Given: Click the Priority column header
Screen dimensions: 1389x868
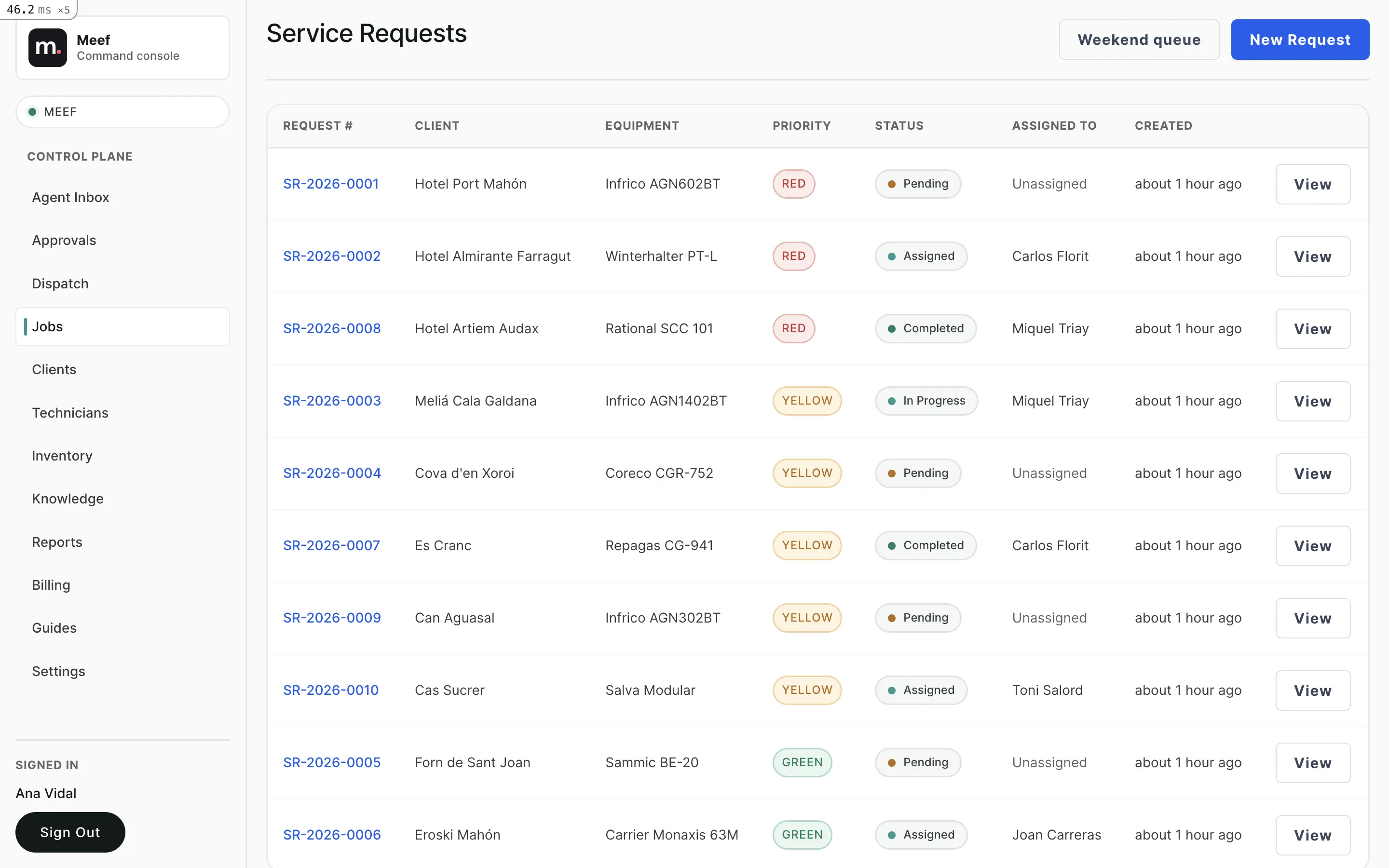Looking at the screenshot, I should (x=801, y=126).
